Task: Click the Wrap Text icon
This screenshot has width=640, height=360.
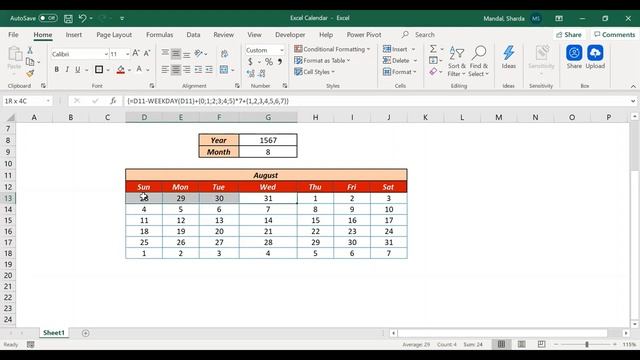Action: (224, 53)
